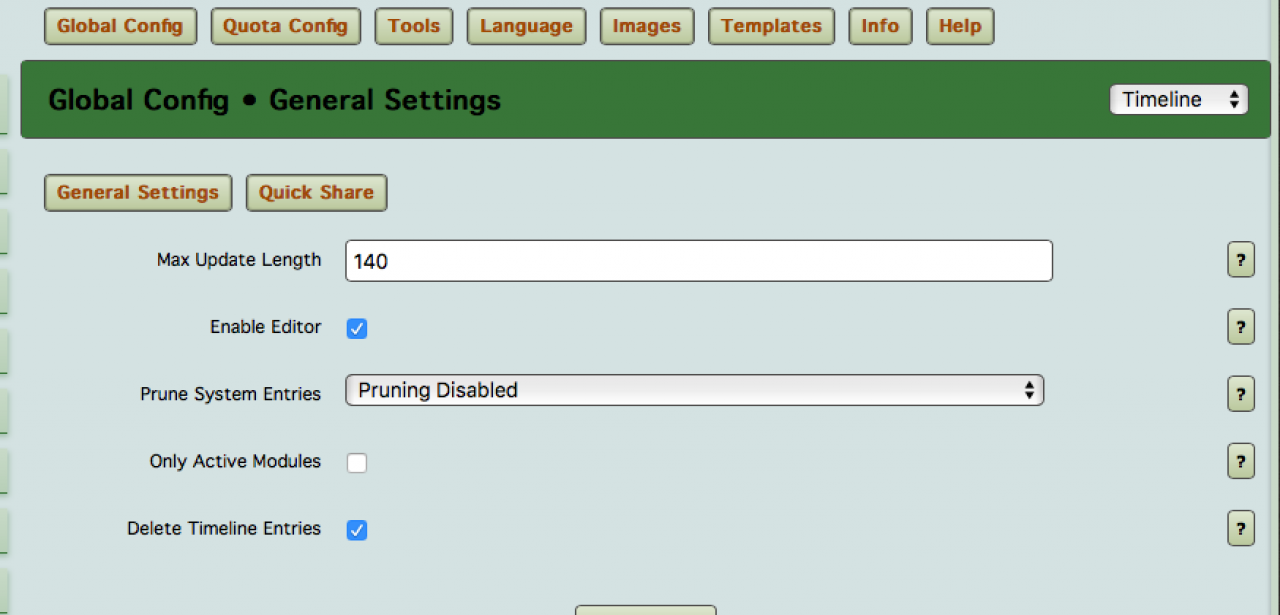Open the Timeline module dropdown
The image size is (1280, 615).
pyautogui.click(x=1179, y=99)
